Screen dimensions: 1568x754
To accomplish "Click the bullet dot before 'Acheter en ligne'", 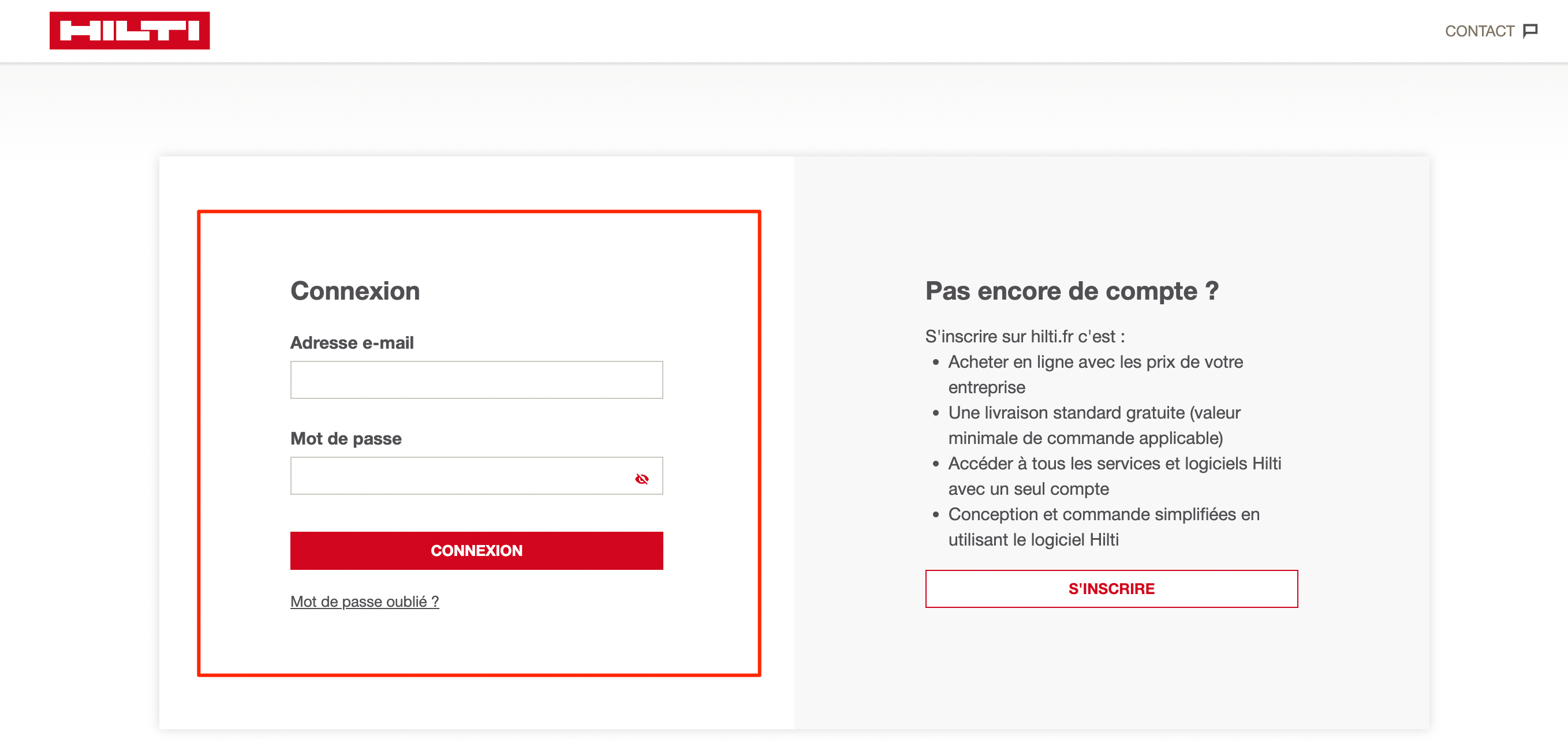I will pyautogui.click(x=936, y=362).
